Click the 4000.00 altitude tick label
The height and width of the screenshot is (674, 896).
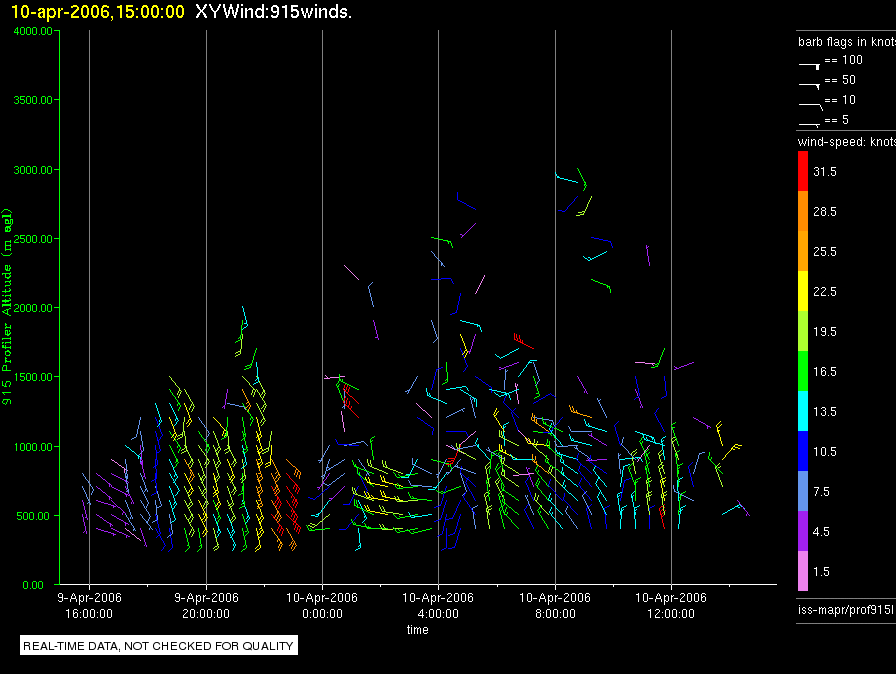[33, 31]
